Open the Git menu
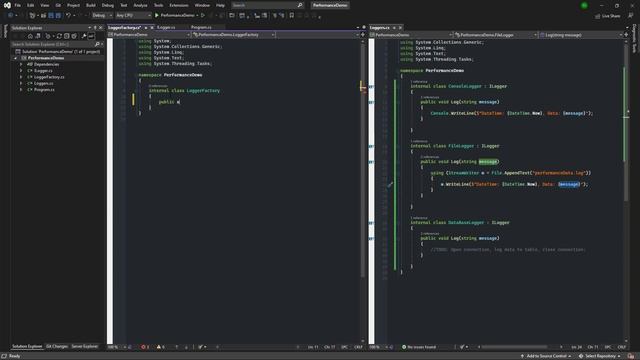The image size is (640, 360). pyautogui.click(x=58, y=5)
